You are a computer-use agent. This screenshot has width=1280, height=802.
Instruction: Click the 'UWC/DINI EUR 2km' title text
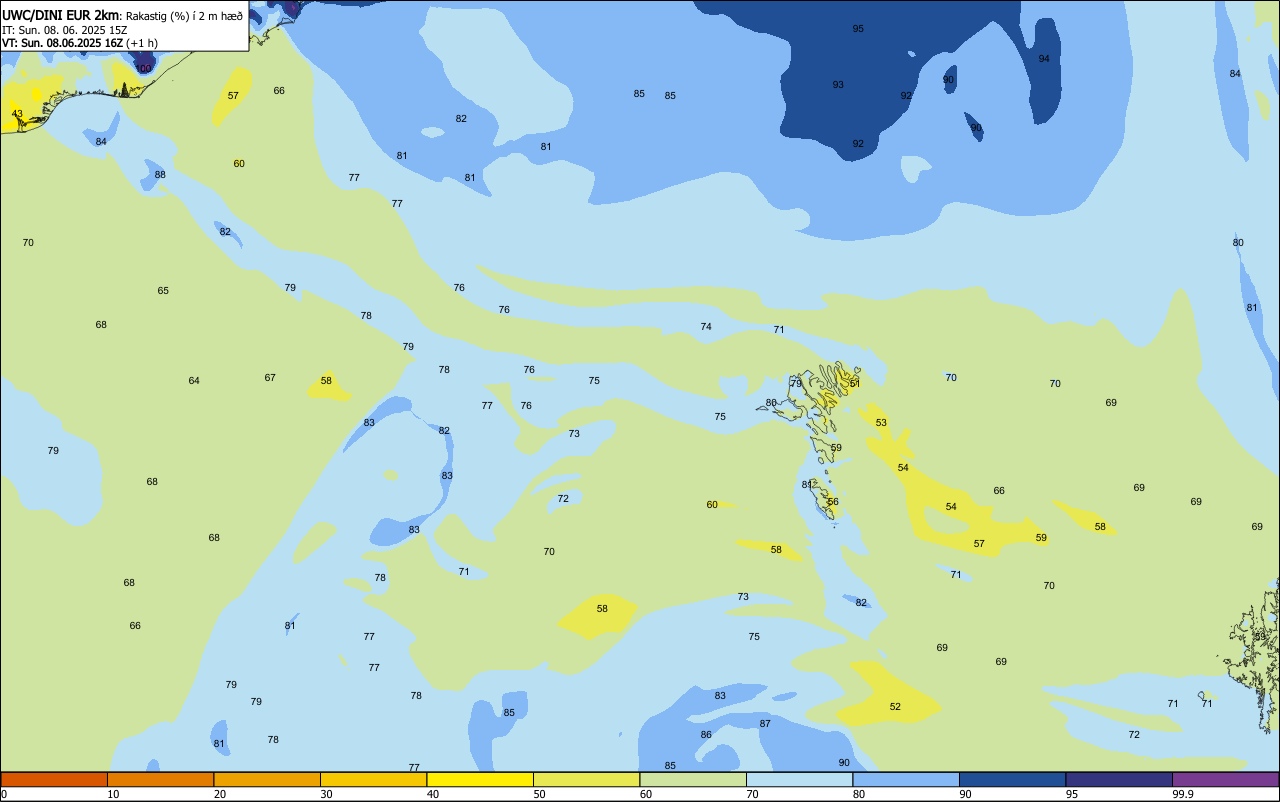(x=61, y=14)
